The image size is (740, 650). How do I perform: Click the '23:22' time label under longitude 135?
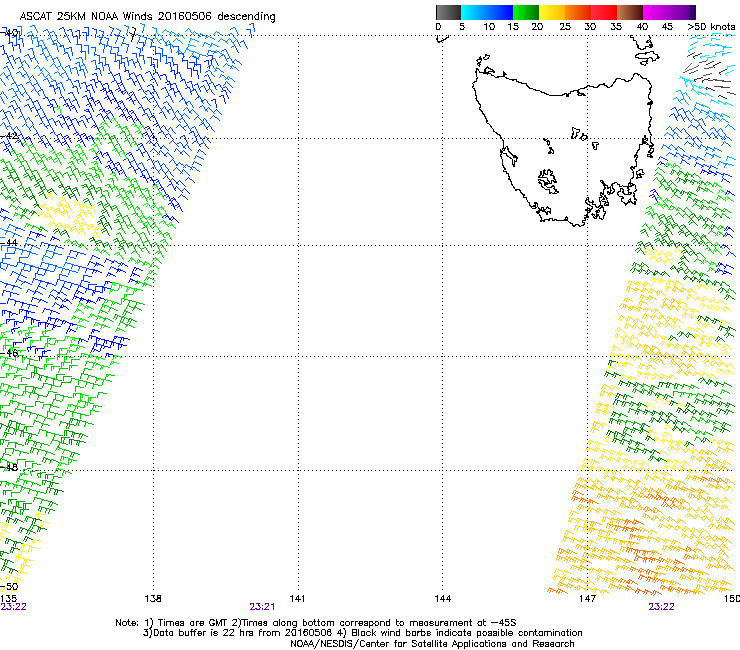(x=13, y=607)
